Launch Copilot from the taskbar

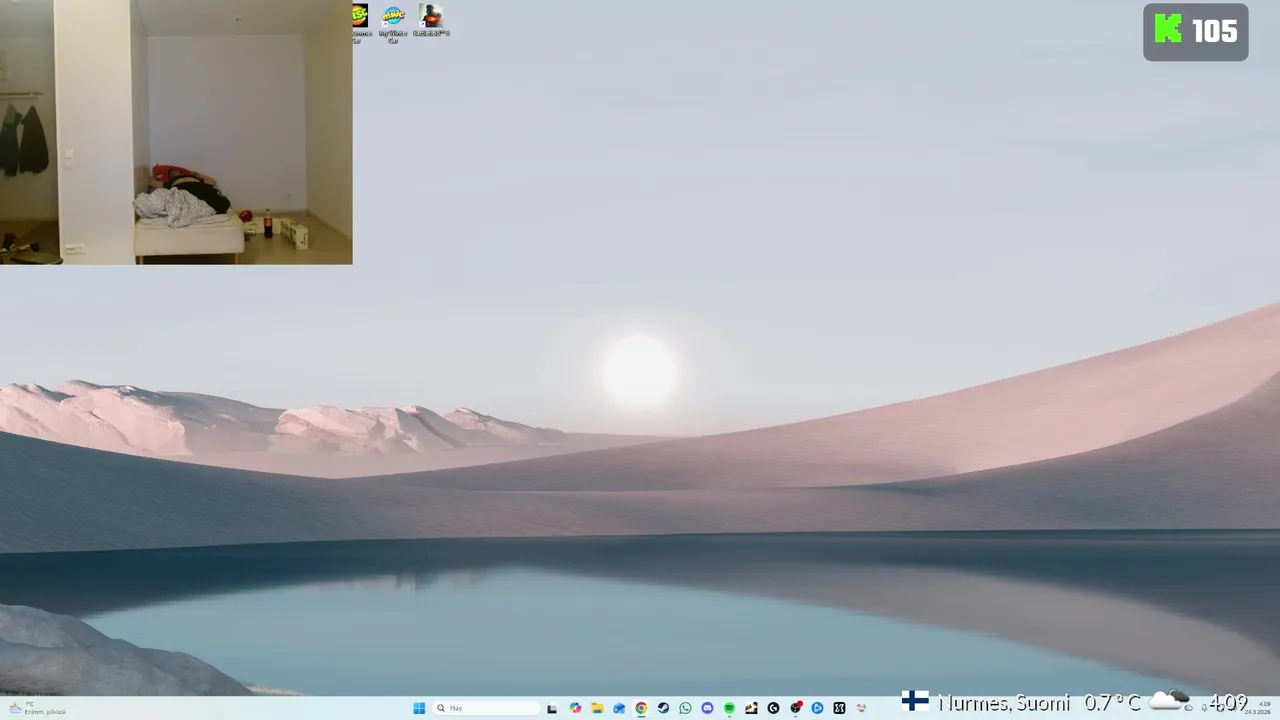pos(575,708)
